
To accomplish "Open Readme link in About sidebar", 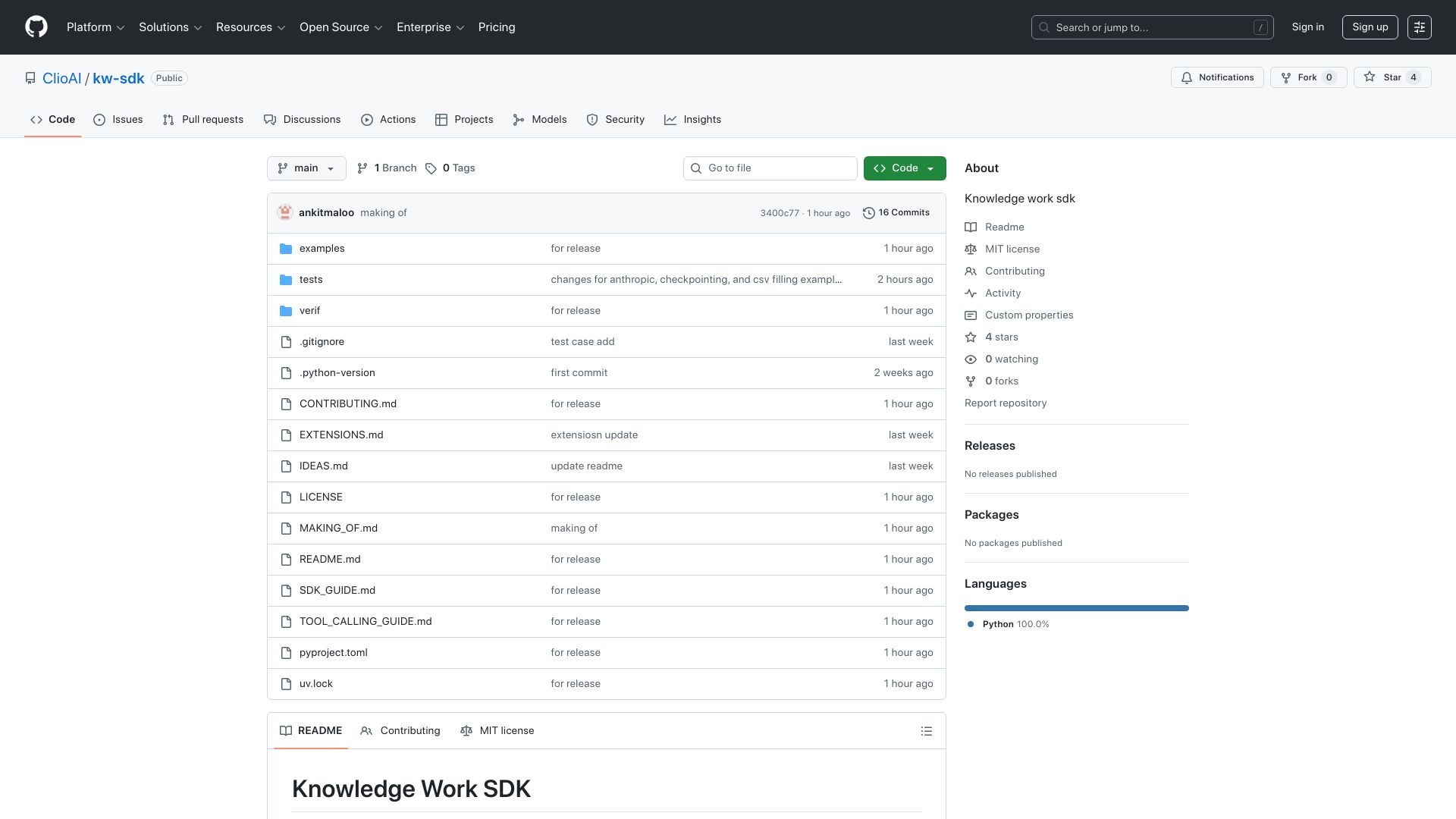I will [1004, 227].
